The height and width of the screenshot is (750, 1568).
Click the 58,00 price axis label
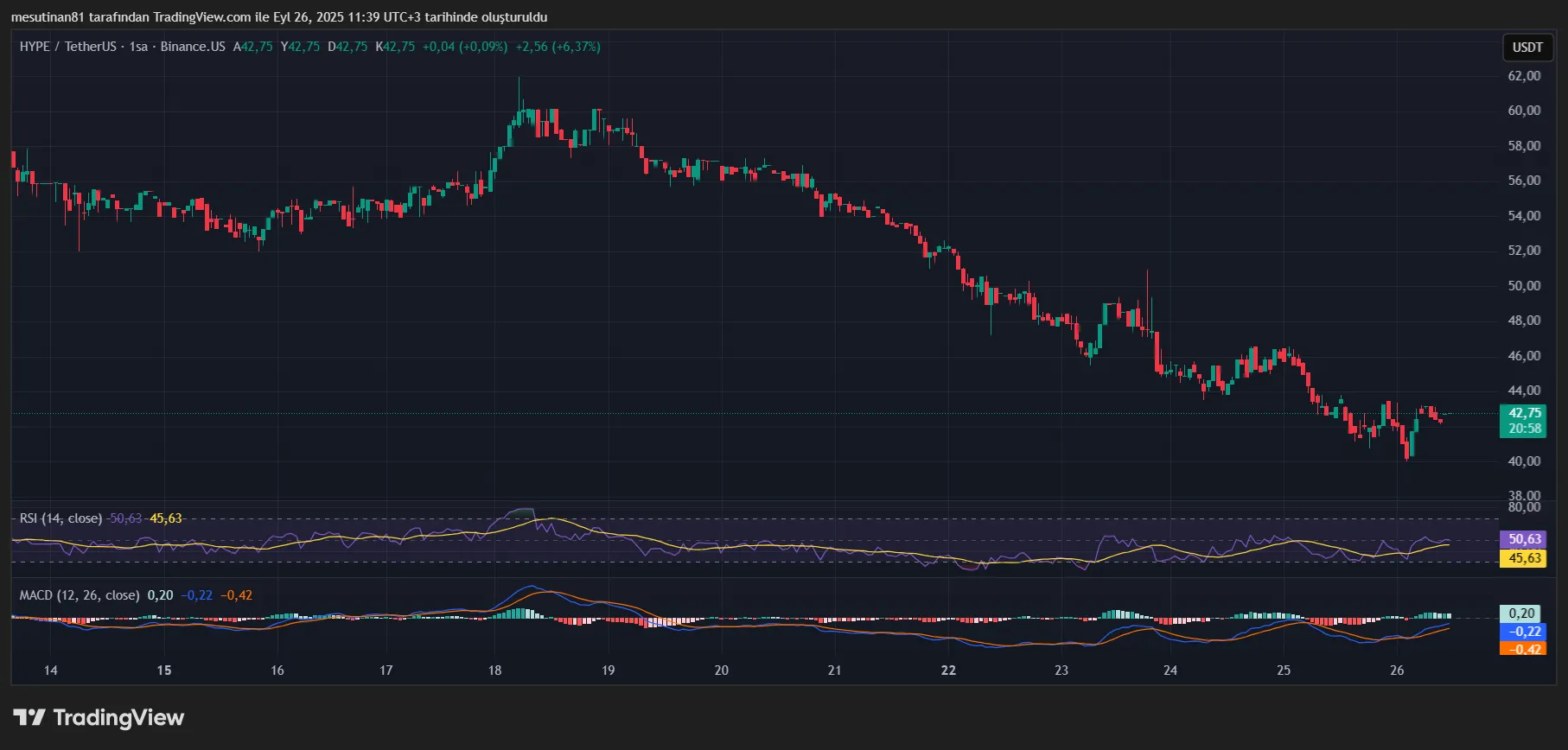1524,146
